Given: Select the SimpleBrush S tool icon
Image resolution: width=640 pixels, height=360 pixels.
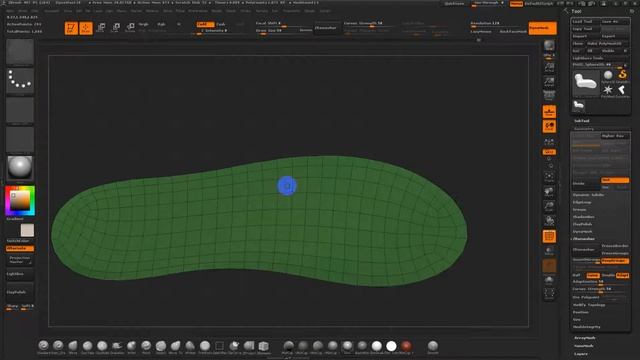Looking at the screenshot, I should [622, 76].
